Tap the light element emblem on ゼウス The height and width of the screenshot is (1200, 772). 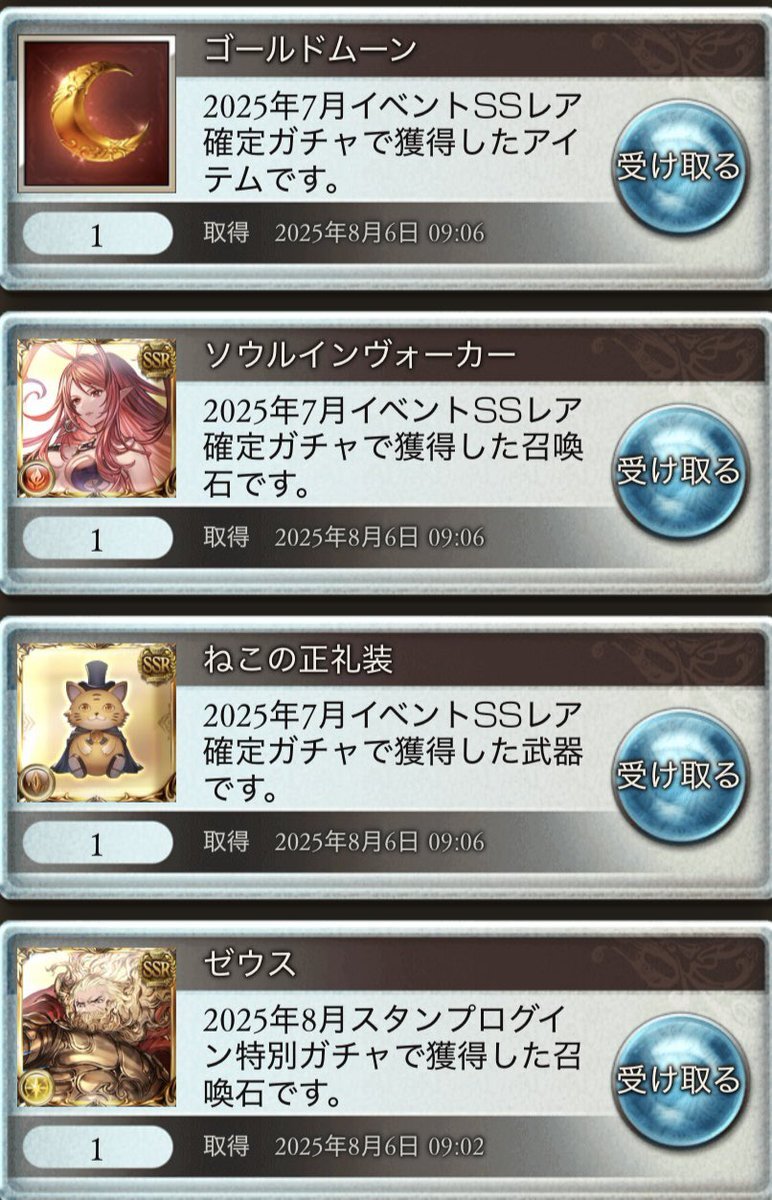click(37, 1087)
